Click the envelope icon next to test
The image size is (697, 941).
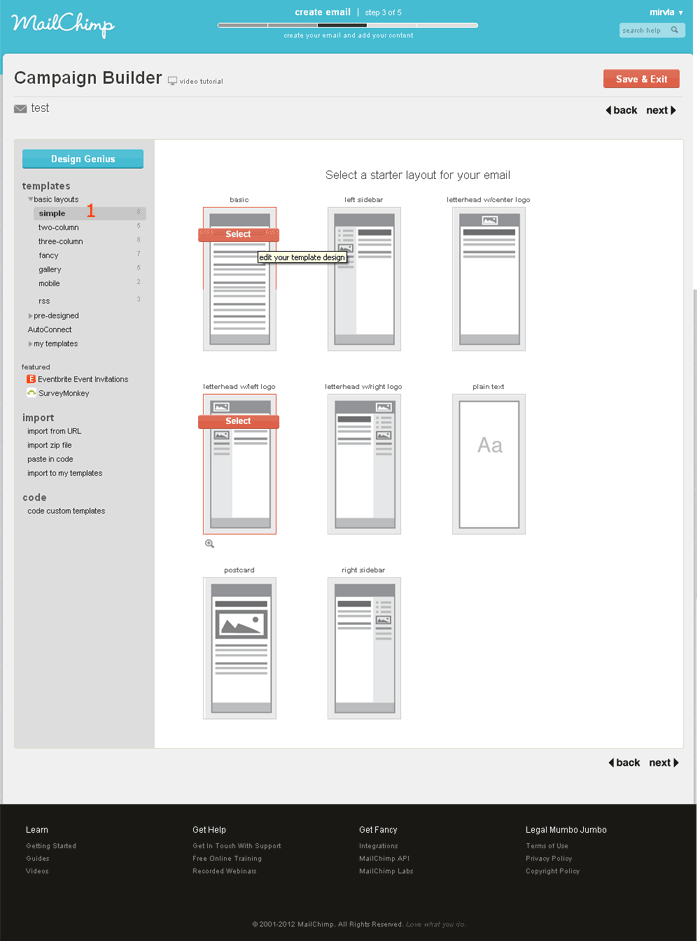tap(20, 109)
